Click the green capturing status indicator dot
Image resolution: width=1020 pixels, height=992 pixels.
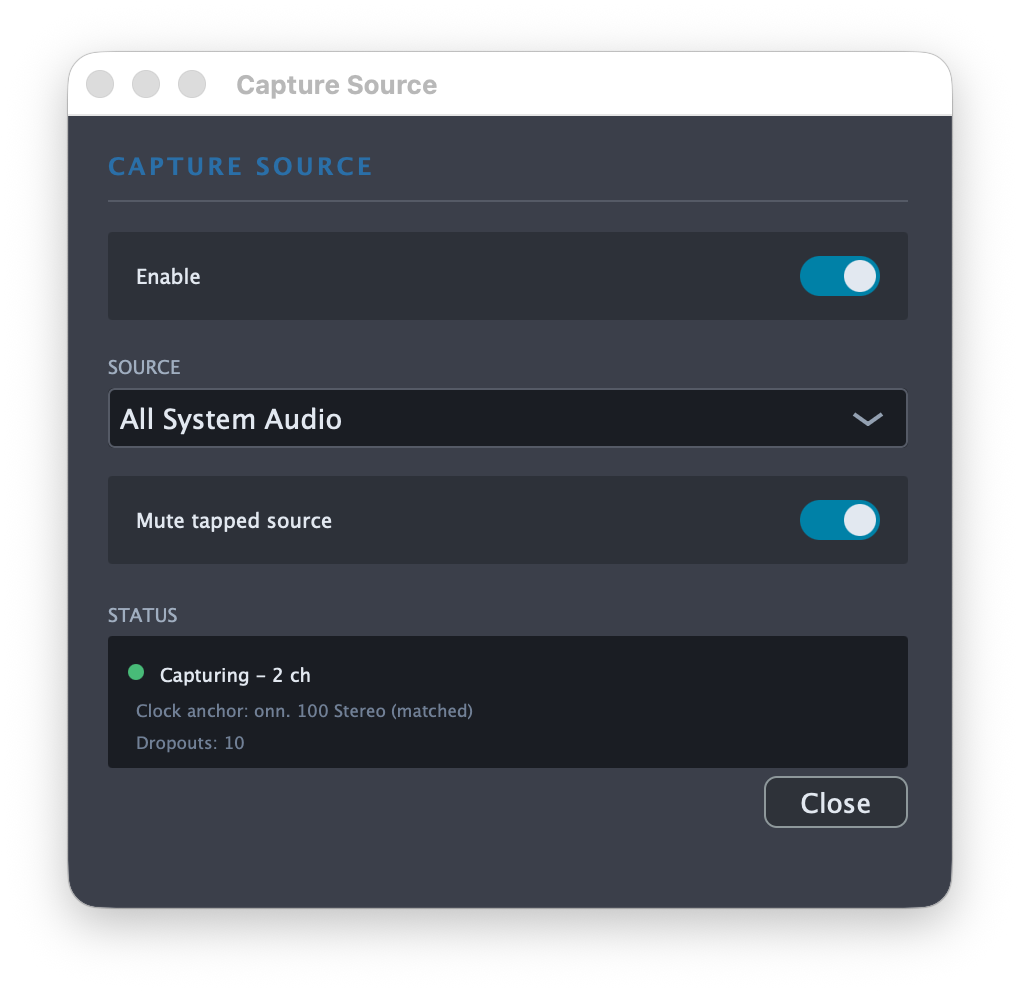[136, 672]
